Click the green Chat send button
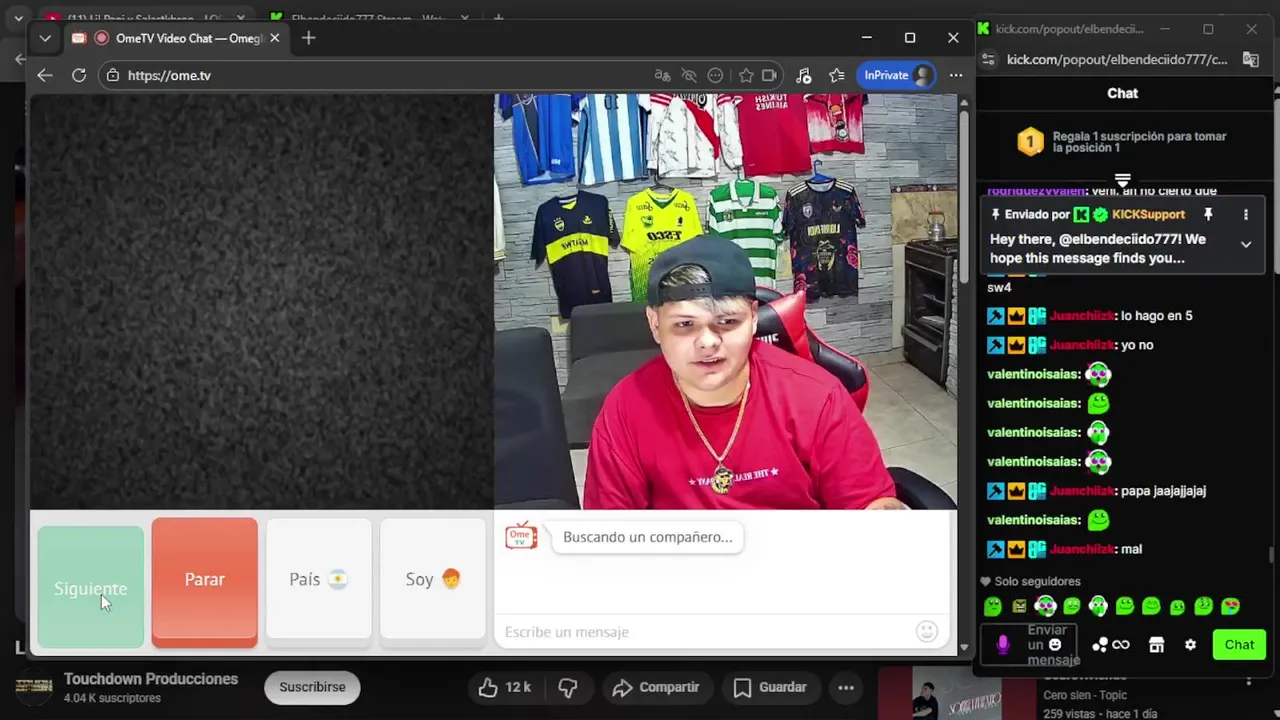 point(1239,645)
